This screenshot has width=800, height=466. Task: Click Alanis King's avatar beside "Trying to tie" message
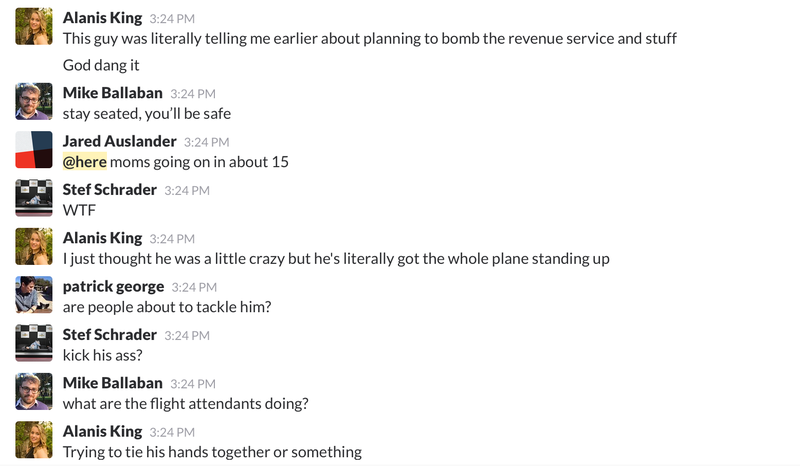pos(34,440)
